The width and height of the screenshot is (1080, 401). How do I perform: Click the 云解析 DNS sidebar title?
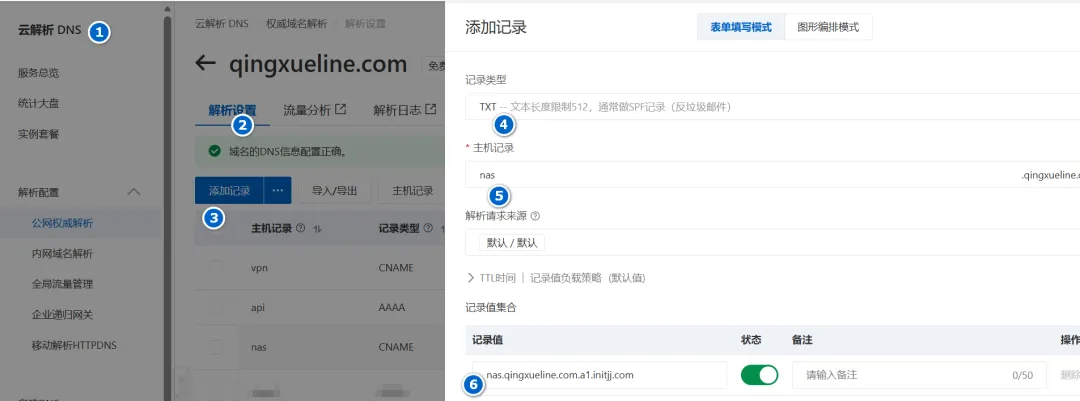point(50,30)
